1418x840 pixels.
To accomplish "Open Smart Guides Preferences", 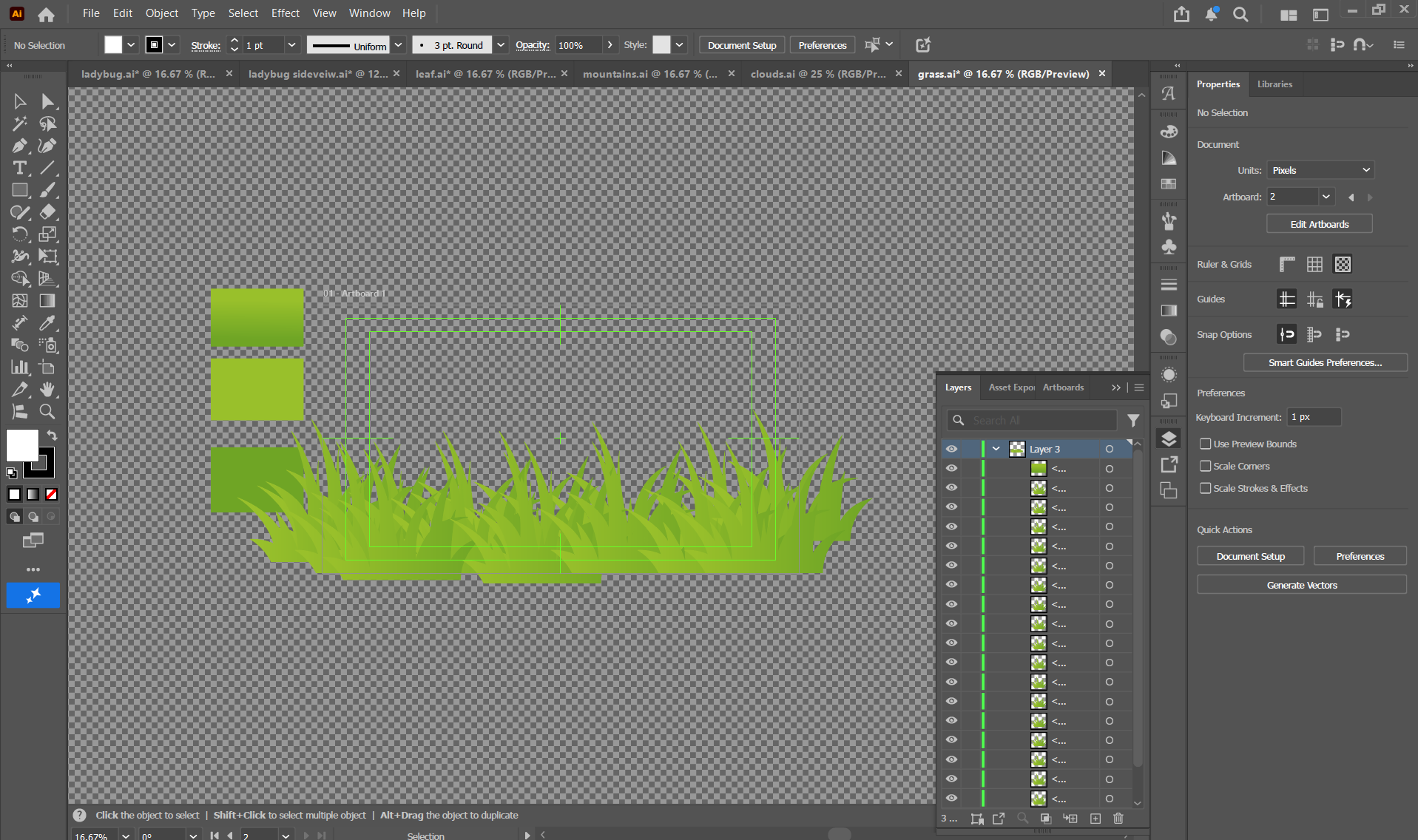I will click(1325, 362).
